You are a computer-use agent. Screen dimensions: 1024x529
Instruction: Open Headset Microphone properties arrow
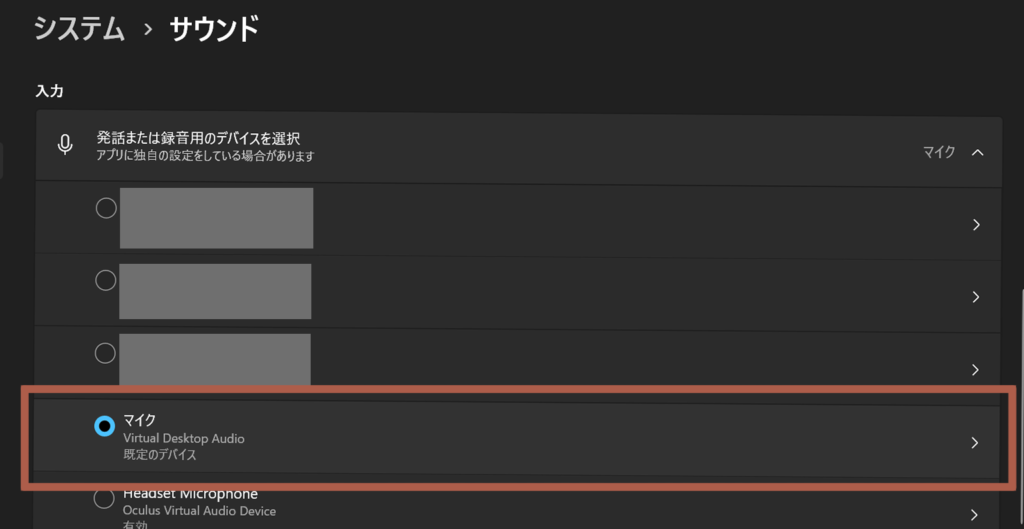pos(976,515)
